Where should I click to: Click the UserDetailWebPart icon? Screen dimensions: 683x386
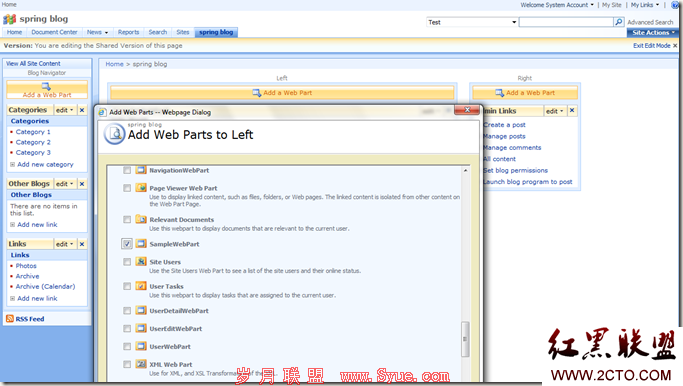141,310
